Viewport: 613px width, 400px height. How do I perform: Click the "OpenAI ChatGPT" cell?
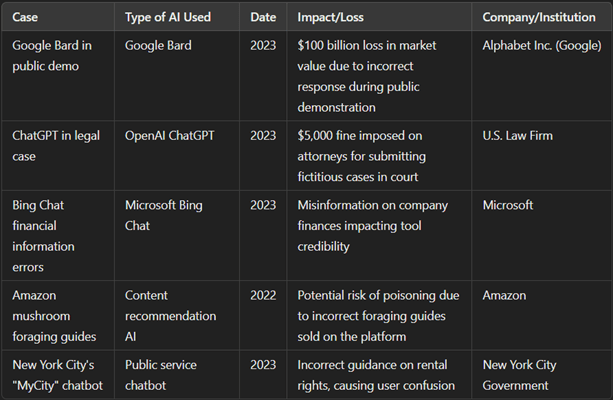point(172,135)
